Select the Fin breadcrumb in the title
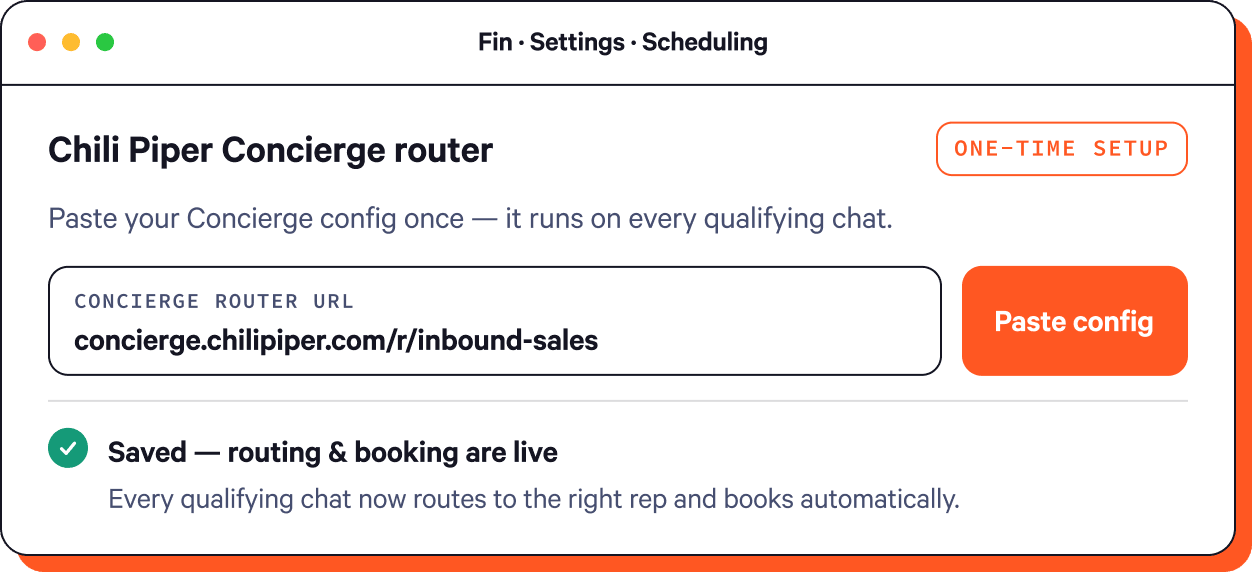 tap(495, 42)
